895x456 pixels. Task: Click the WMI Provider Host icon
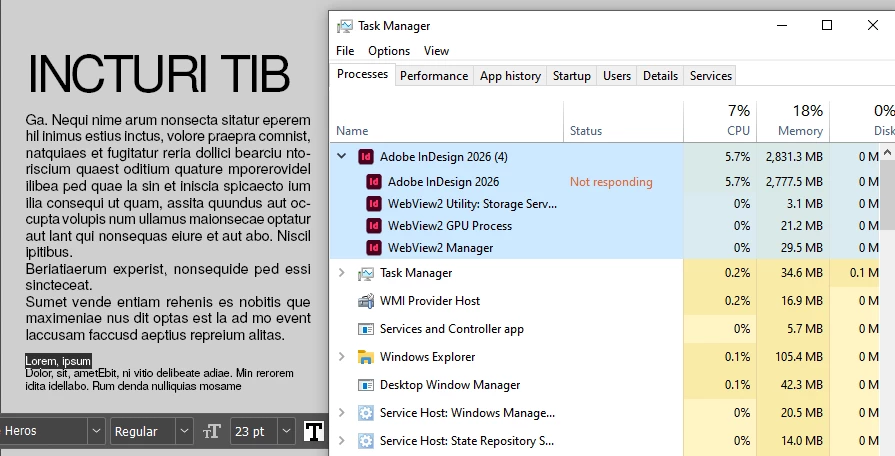click(x=365, y=301)
